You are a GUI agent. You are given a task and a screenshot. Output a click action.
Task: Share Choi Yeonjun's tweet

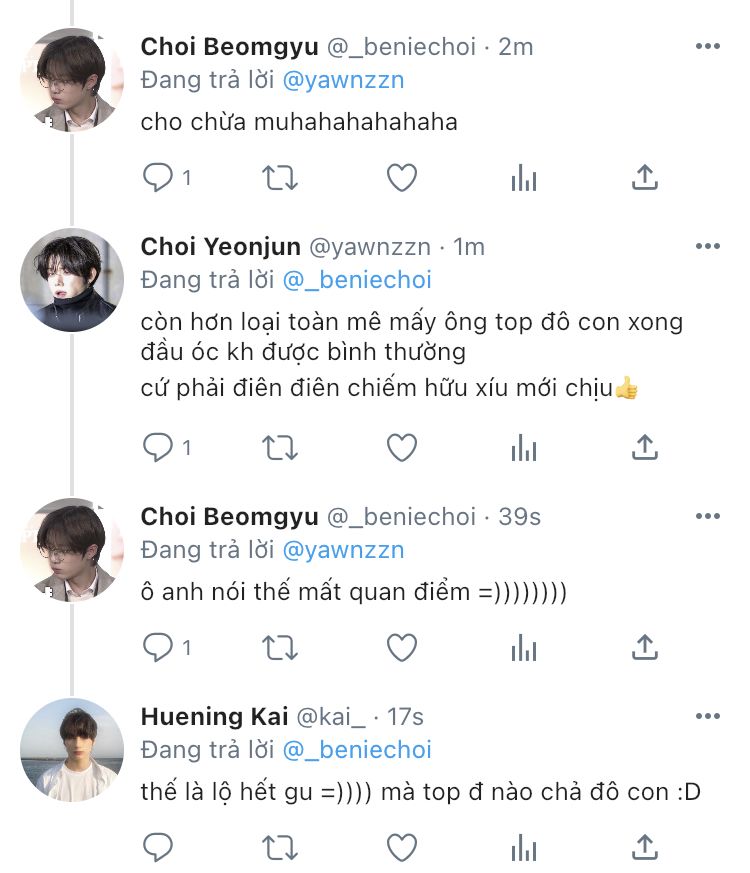coord(646,448)
